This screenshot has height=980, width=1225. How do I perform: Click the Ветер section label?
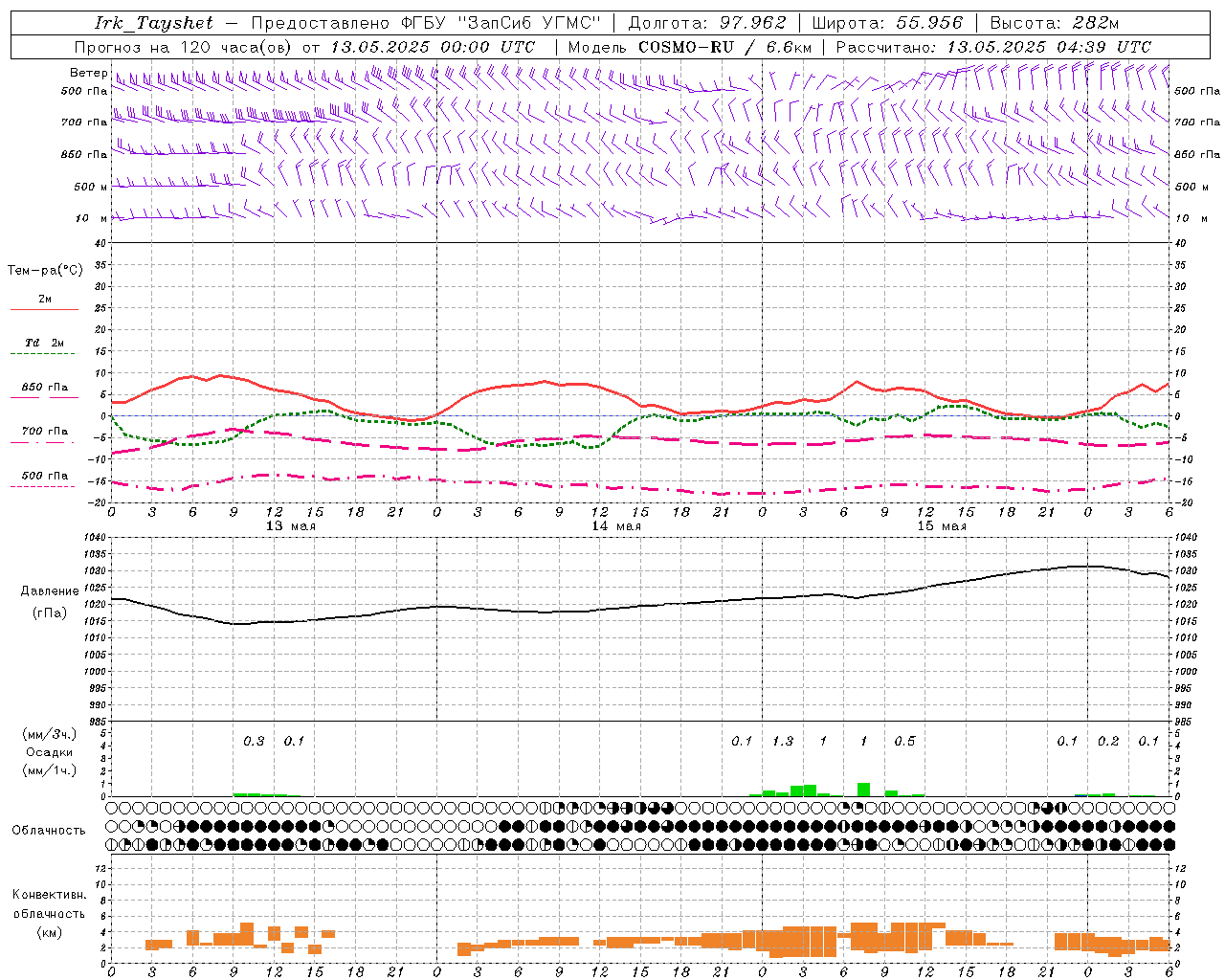tap(88, 73)
